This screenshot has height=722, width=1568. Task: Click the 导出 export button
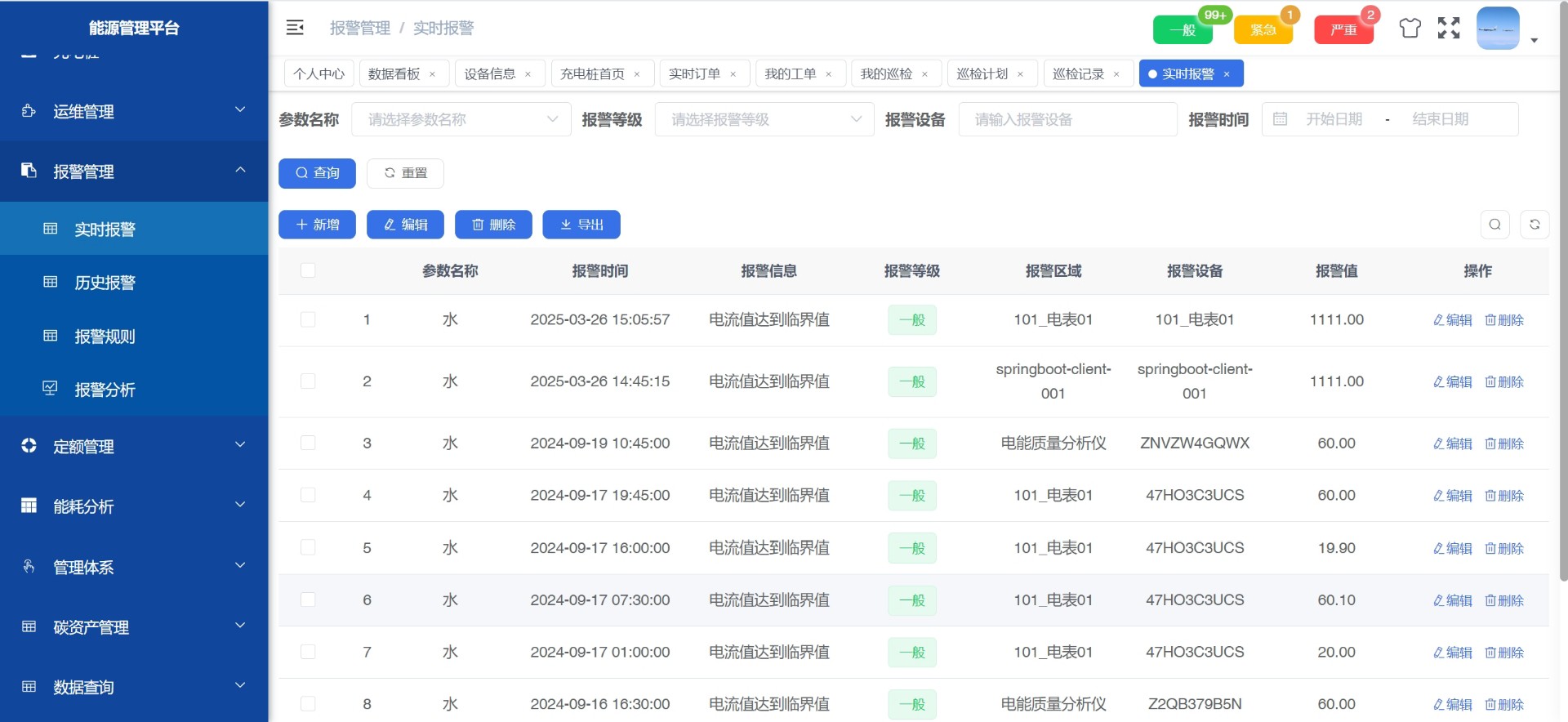pos(581,225)
